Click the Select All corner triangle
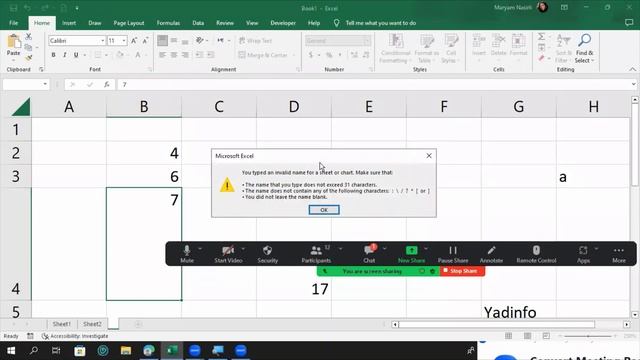Screen dimensions: 640x360 pos(21,107)
